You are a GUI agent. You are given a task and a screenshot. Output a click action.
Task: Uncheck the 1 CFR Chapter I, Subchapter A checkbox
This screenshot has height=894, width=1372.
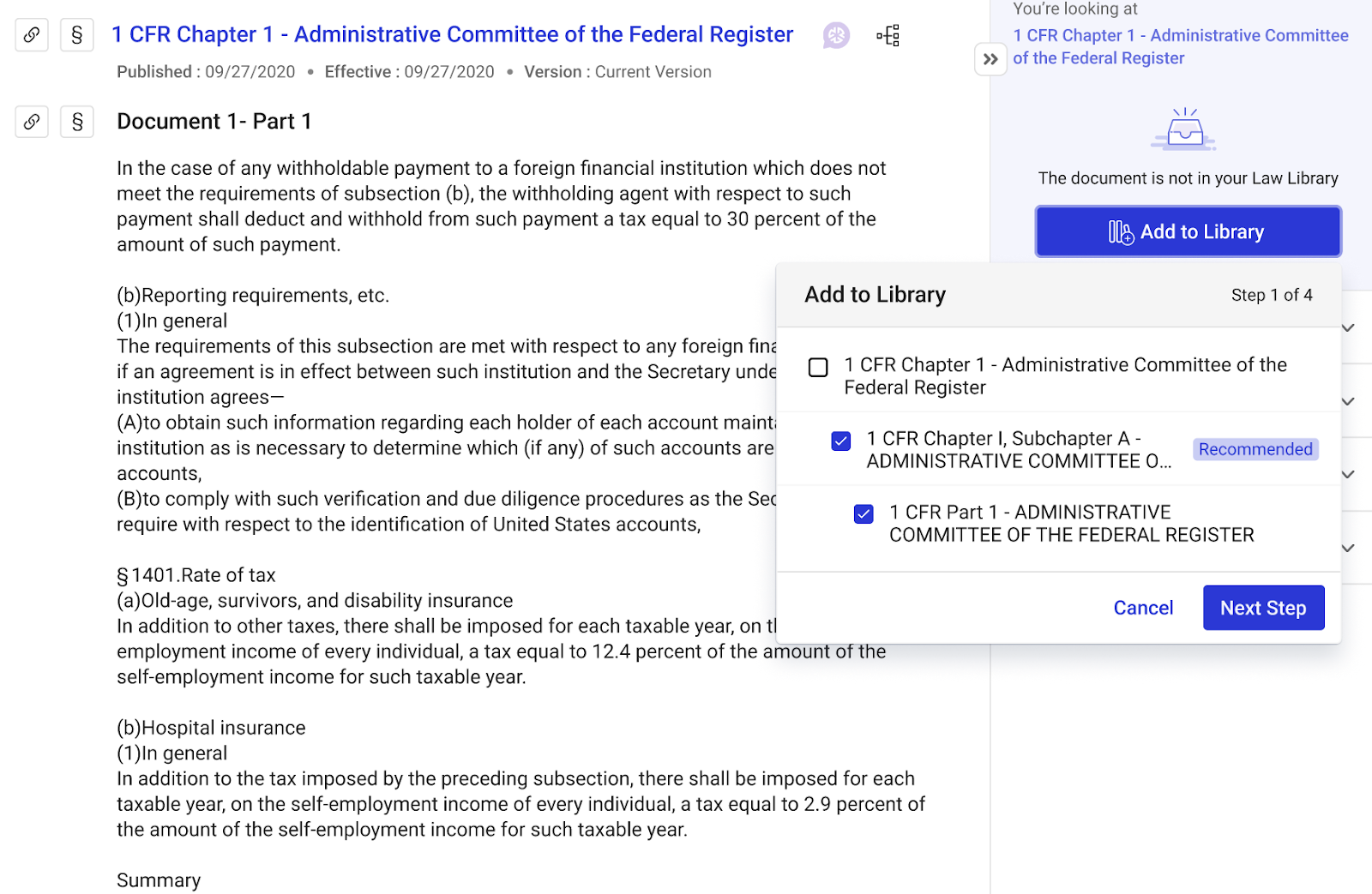[841, 441]
